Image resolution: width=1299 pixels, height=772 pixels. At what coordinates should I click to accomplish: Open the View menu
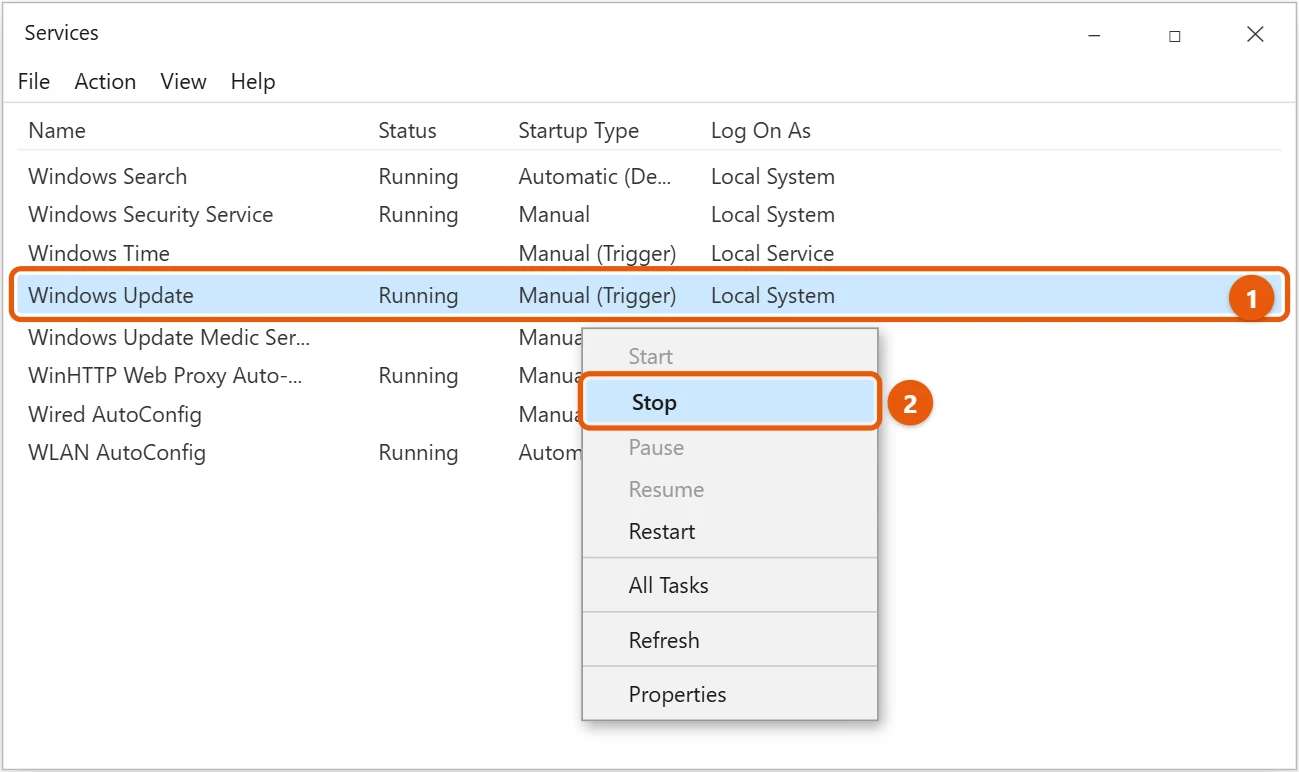point(183,82)
